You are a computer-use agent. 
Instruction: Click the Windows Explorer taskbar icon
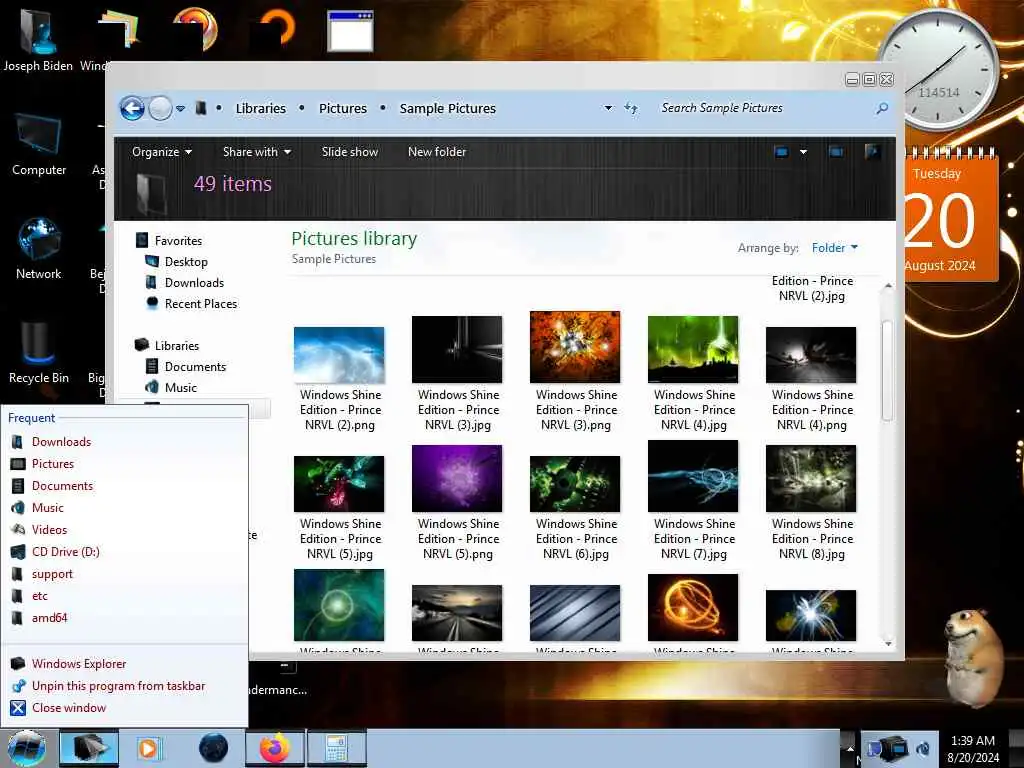(89, 748)
